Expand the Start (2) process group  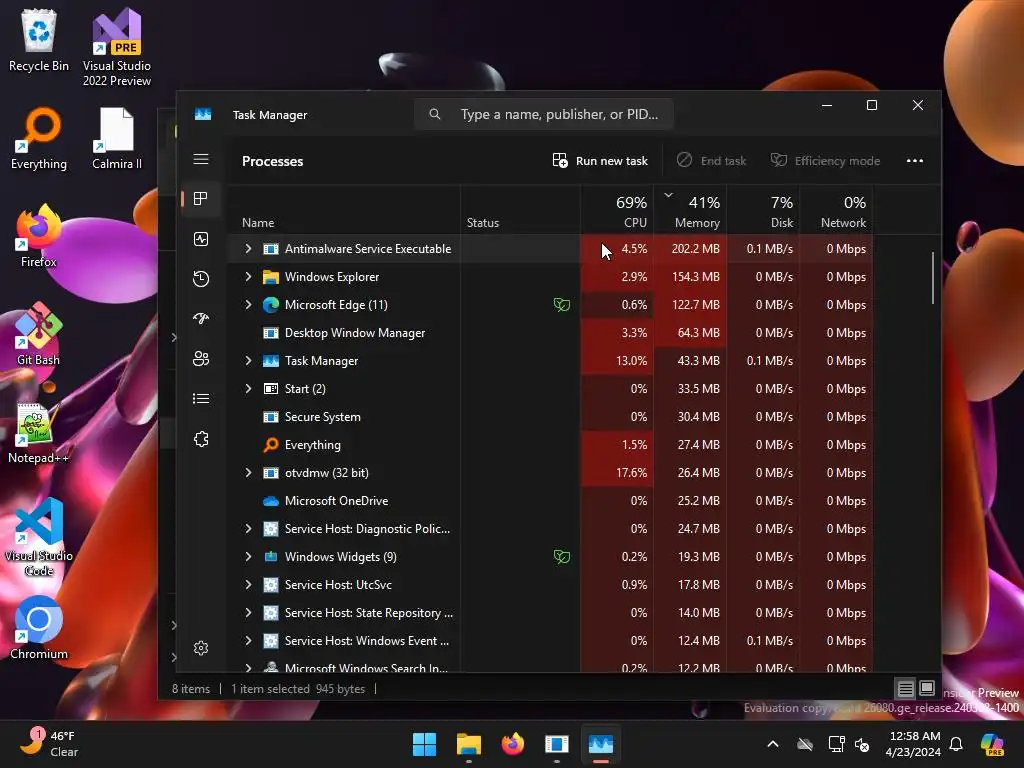[x=248, y=389]
